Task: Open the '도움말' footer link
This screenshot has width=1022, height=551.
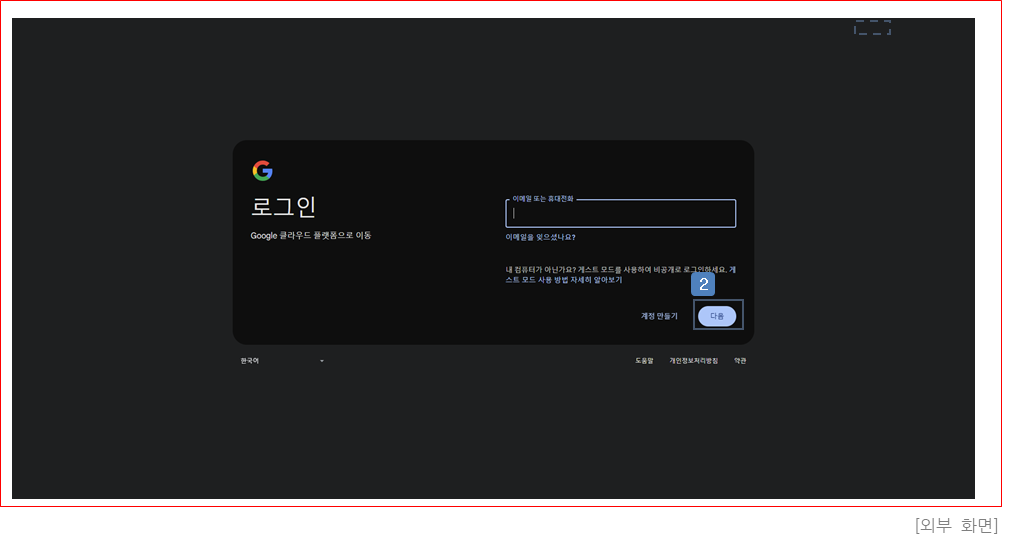Action: [x=644, y=361]
